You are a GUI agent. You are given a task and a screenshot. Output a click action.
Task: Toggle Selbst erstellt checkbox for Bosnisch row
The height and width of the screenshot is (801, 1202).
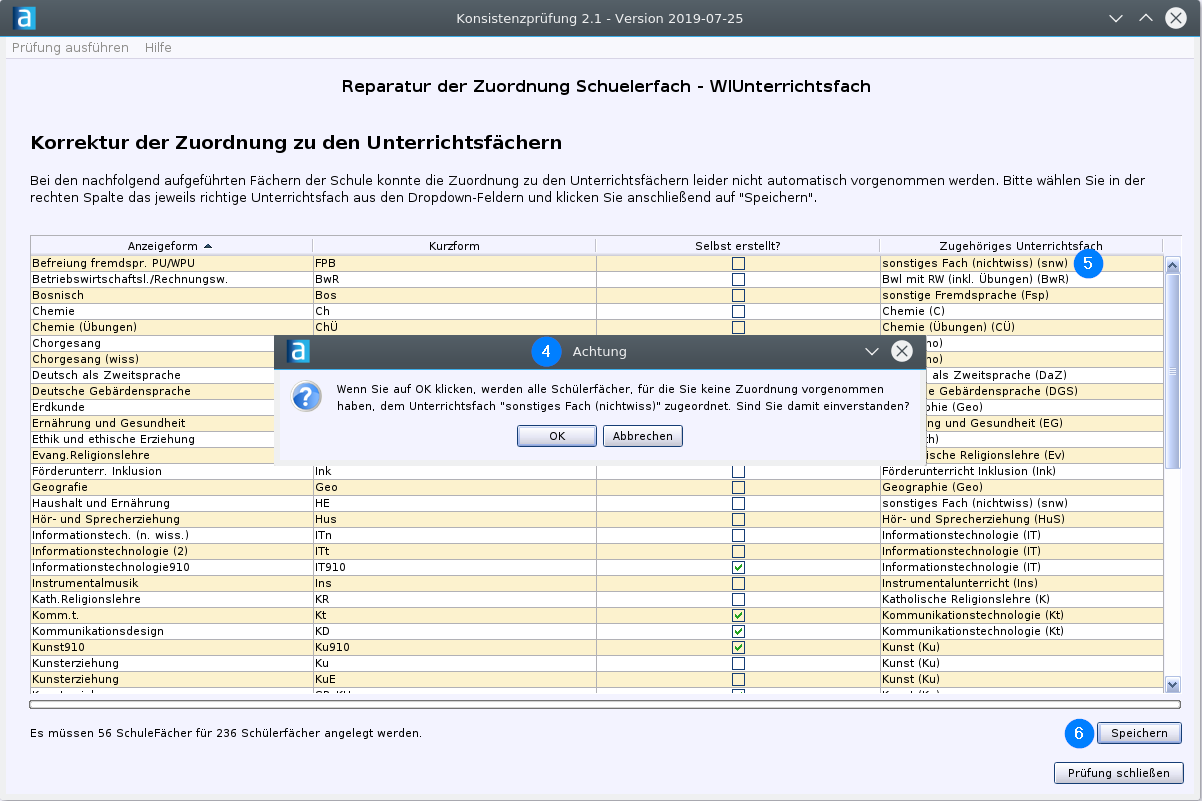[x=738, y=295]
